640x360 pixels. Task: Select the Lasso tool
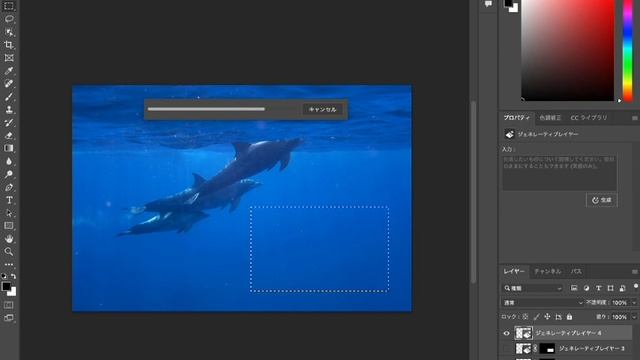[9, 19]
